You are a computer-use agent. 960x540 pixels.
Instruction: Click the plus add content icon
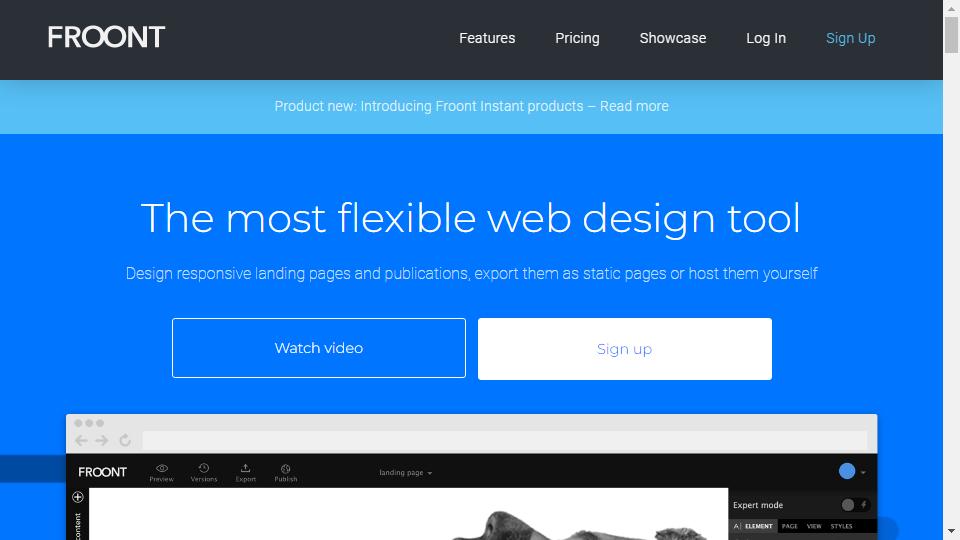point(78,497)
